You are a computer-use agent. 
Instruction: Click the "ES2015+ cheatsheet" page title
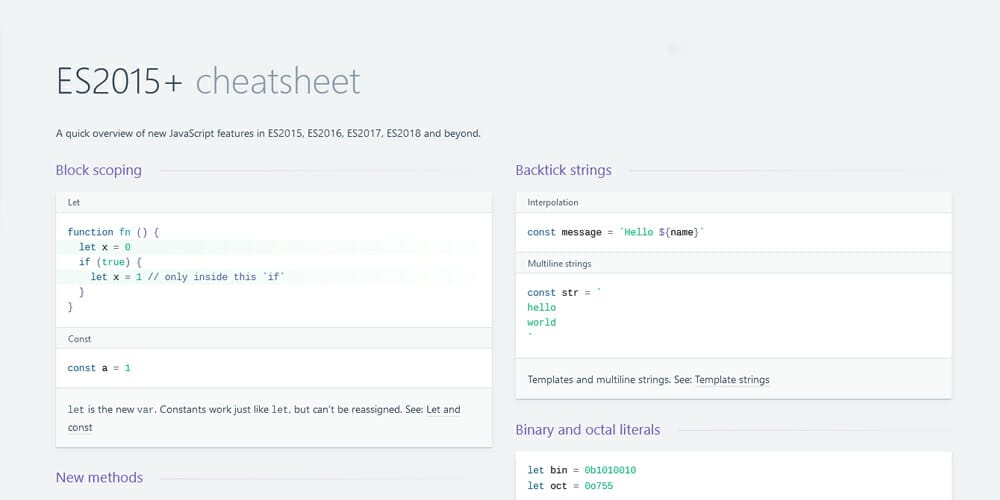pos(208,82)
